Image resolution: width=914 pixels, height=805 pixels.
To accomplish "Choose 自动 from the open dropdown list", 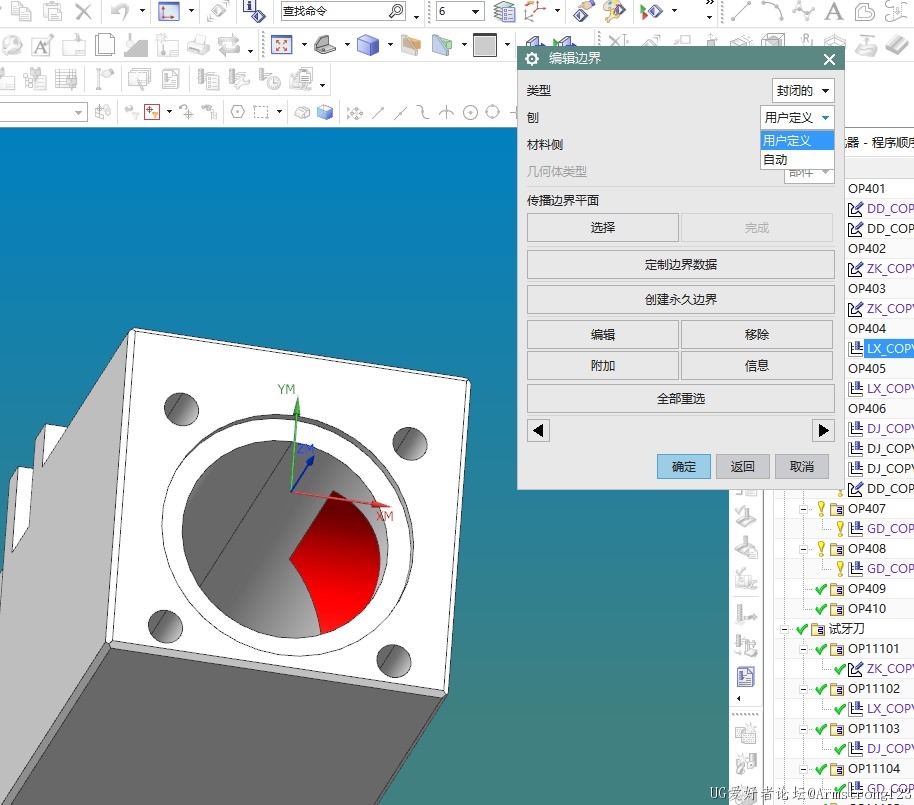I will pyautogui.click(x=797, y=160).
